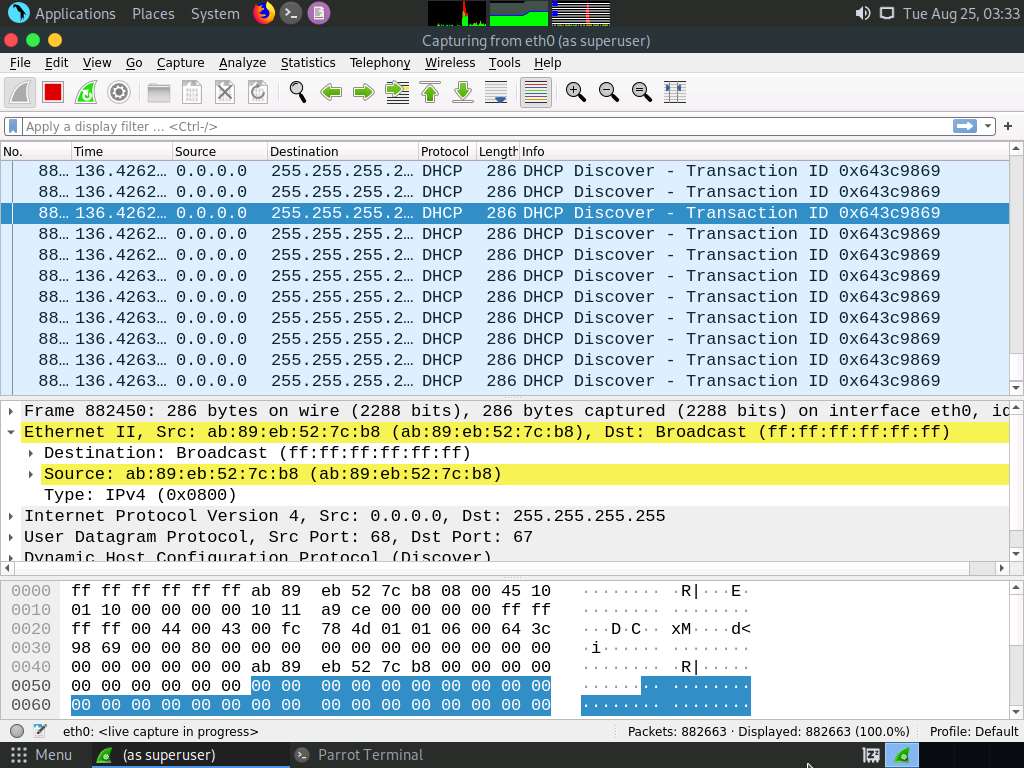This screenshot has height=768, width=1024.
Task: Go forward in packet history arrow
Action: pyautogui.click(x=364, y=92)
